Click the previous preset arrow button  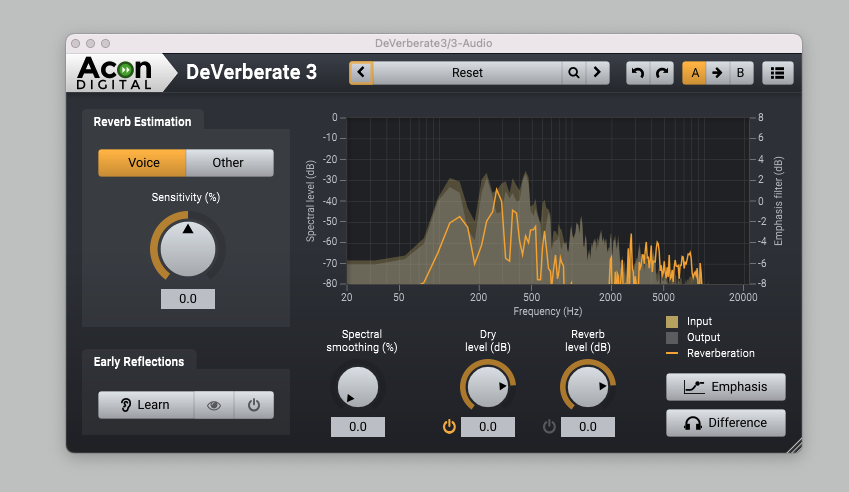tap(361, 73)
